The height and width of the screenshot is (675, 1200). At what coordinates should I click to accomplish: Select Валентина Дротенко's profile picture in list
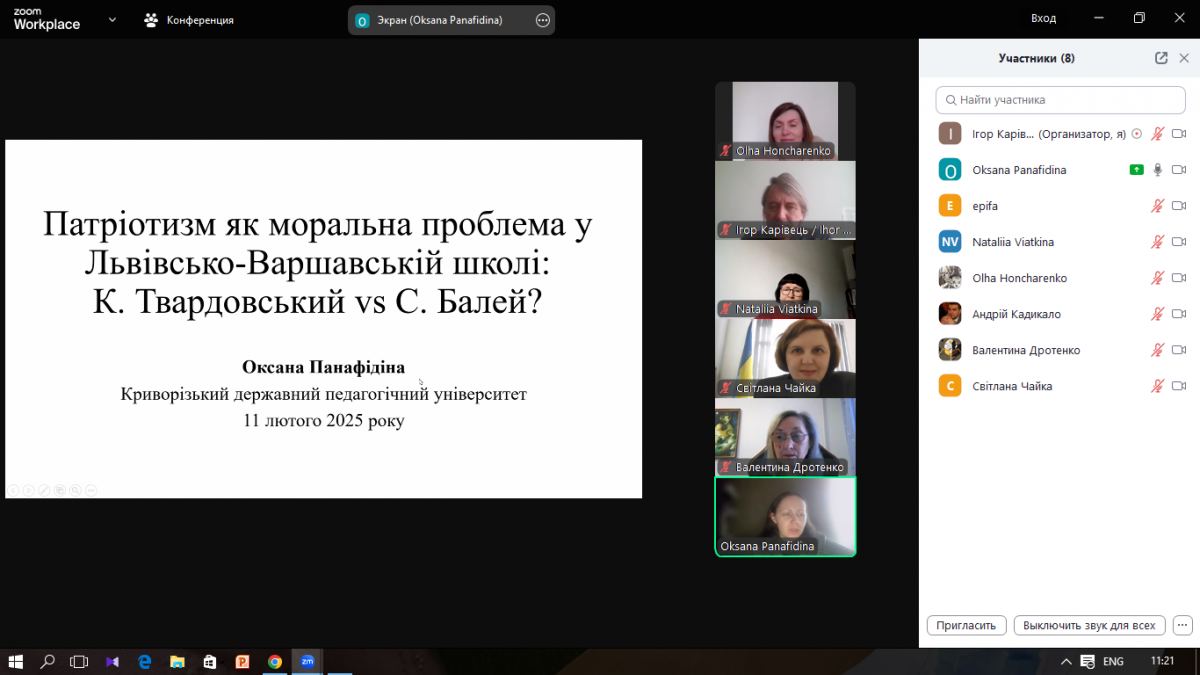click(x=950, y=350)
